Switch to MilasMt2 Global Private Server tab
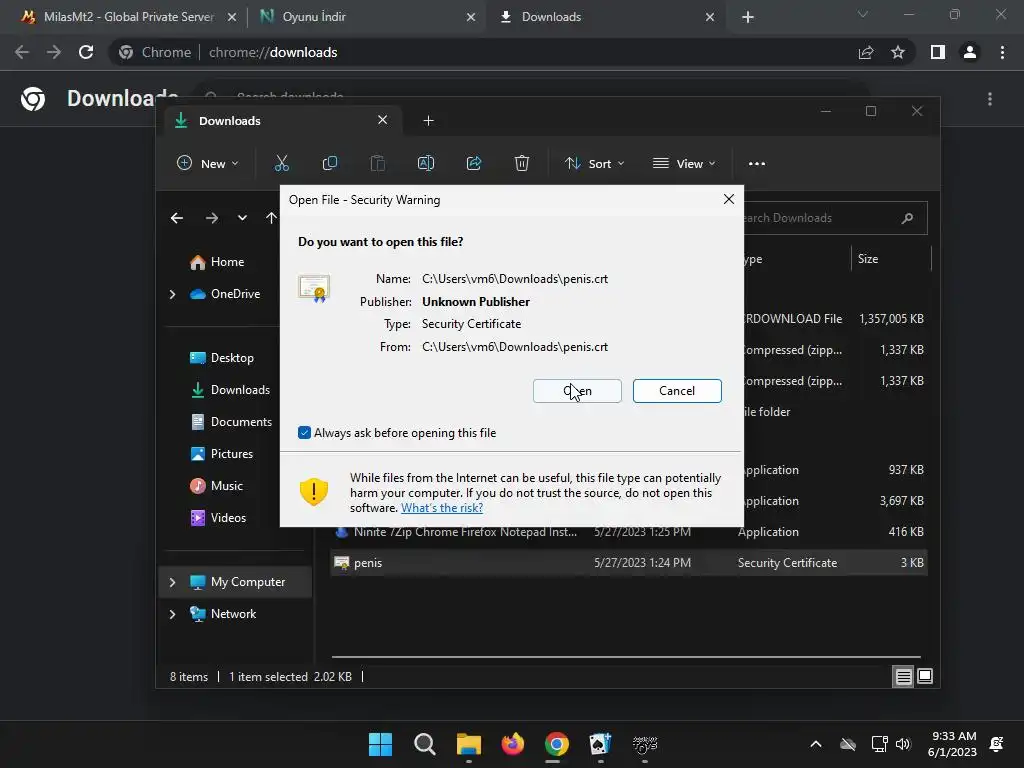 point(129,17)
